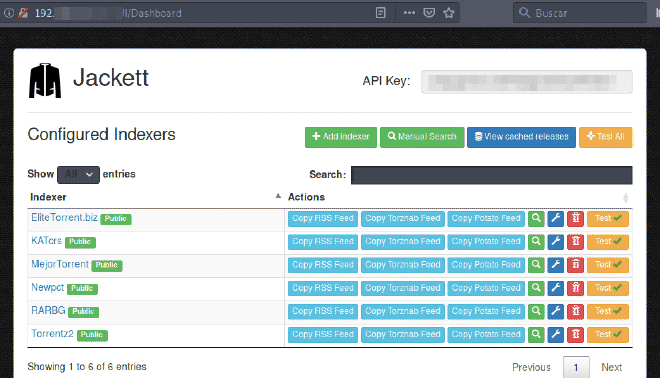The width and height of the screenshot is (660, 378).
Task: Copy Torznab Feed for Newpct
Action: [403, 288]
